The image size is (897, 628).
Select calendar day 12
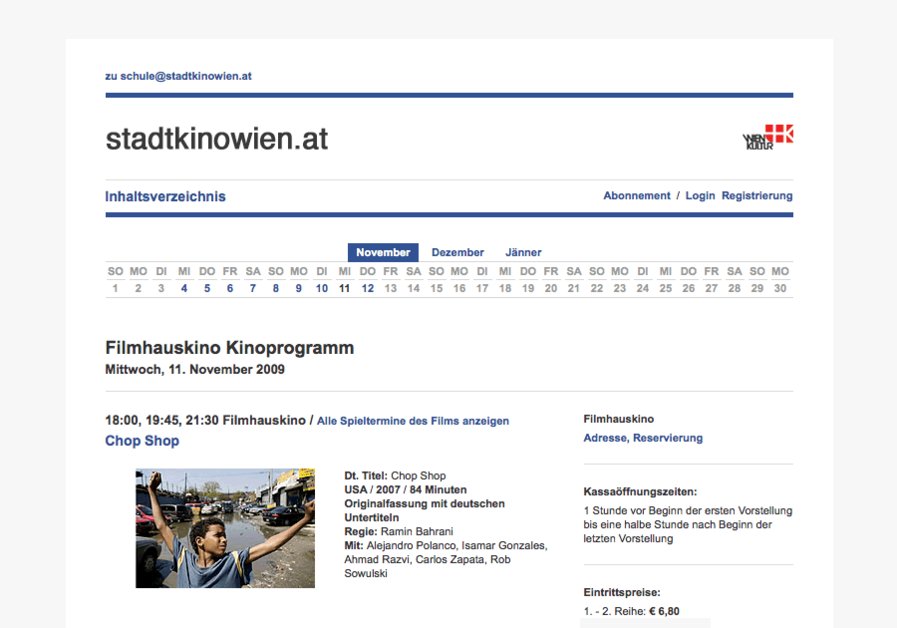(368, 288)
